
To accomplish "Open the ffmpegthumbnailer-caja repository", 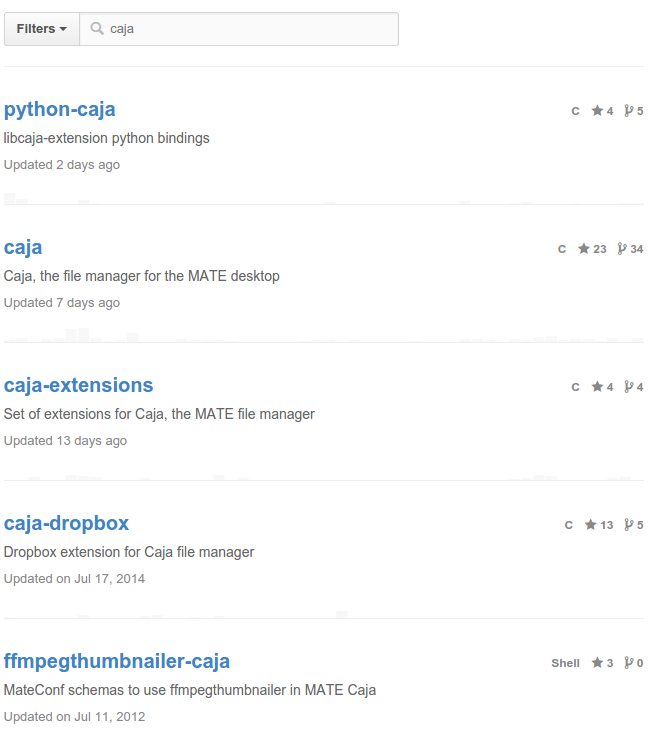I will coord(117,661).
